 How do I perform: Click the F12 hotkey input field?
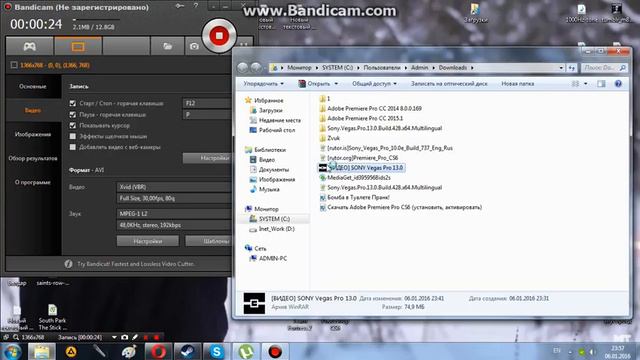[x=207, y=103]
